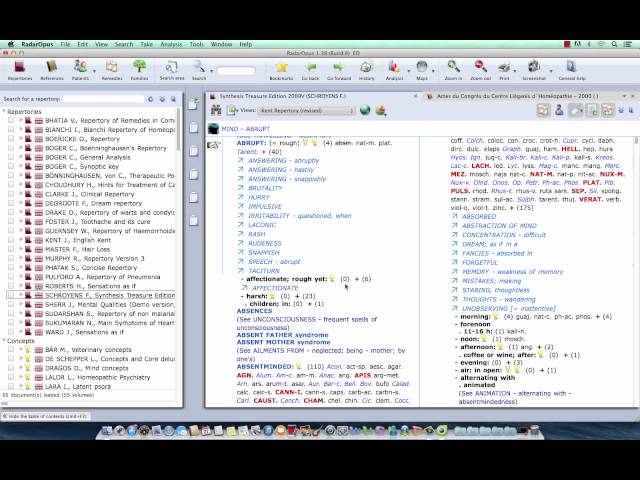The image size is (640, 480).
Task: Click the colored pie globe icon
Action: tap(380, 110)
